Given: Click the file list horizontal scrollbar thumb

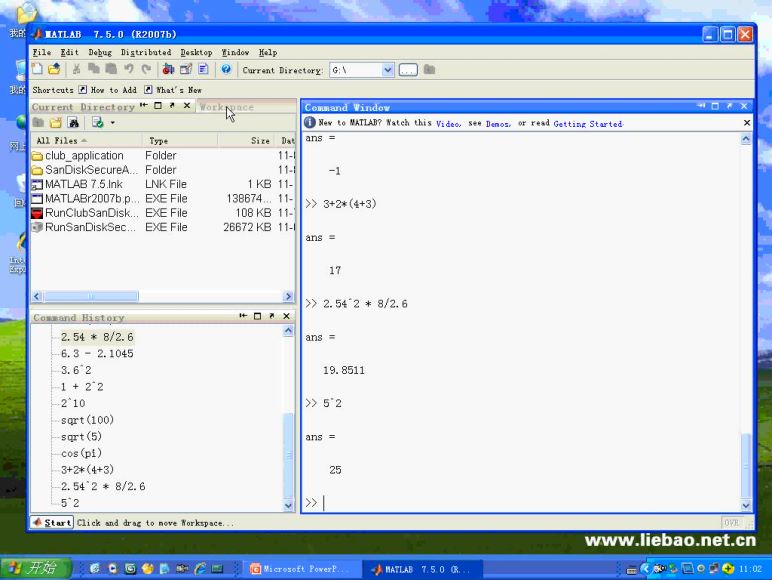Looking at the screenshot, I should [91, 296].
